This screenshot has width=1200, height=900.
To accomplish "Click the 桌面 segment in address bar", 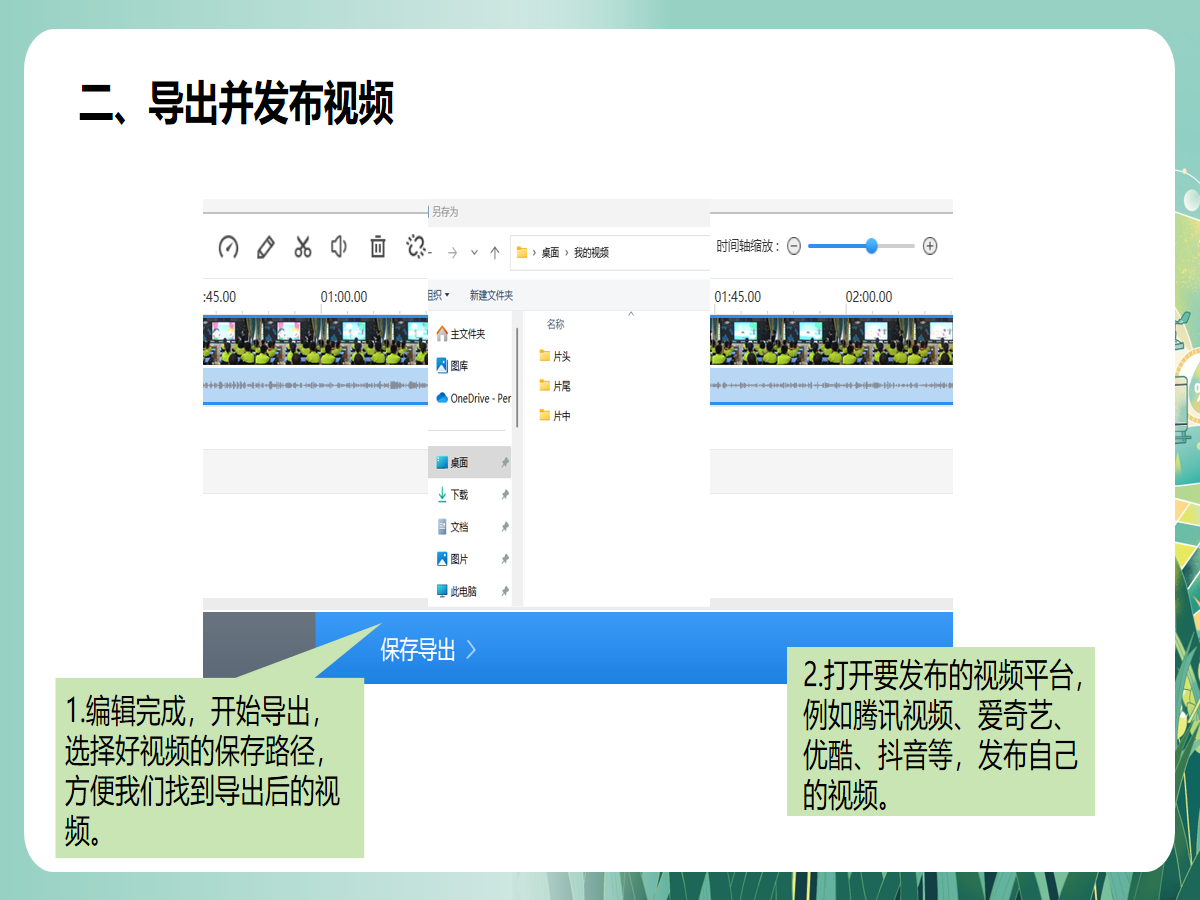I will point(550,253).
